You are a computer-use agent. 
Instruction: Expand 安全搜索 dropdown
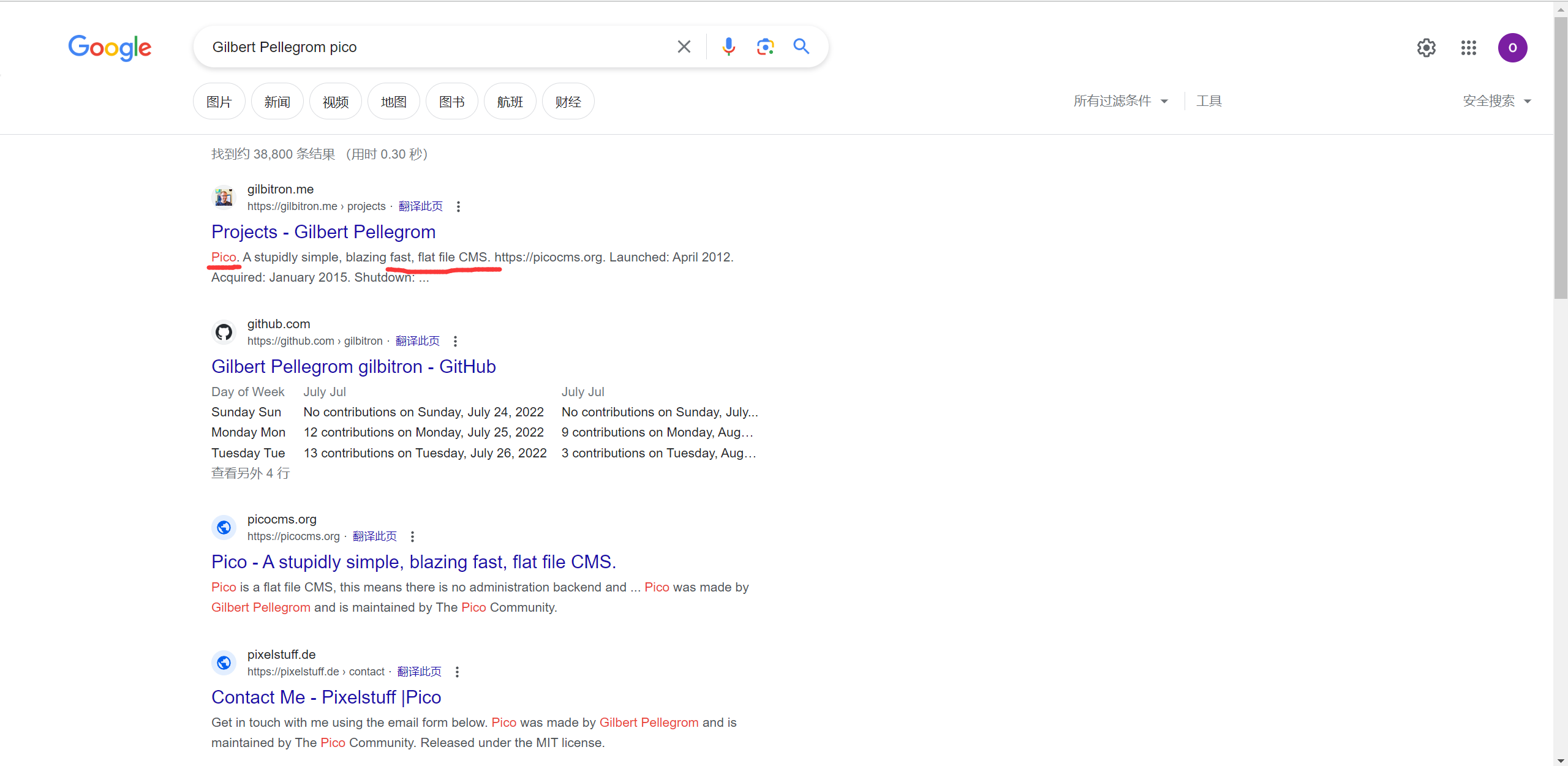[x=1496, y=101]
